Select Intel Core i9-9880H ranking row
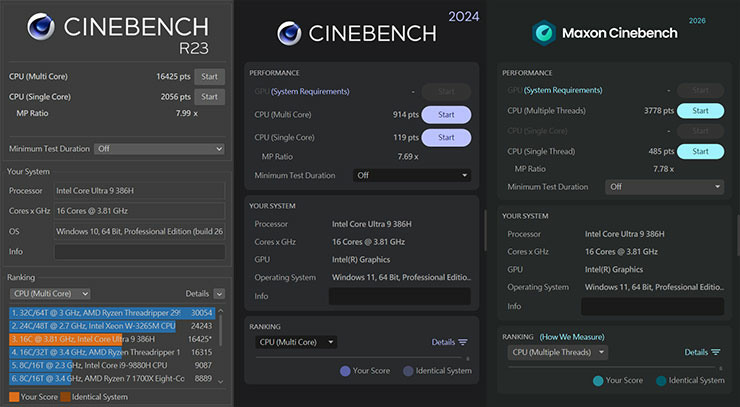The width and height of the screenshot is (740, 407). click(112, 365)
